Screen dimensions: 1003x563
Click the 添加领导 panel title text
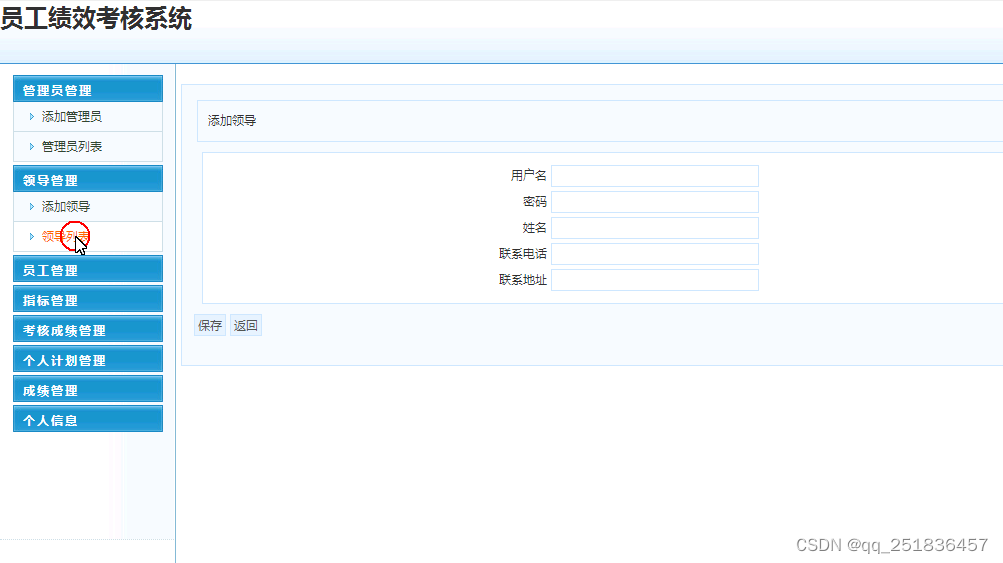(232, 120)
